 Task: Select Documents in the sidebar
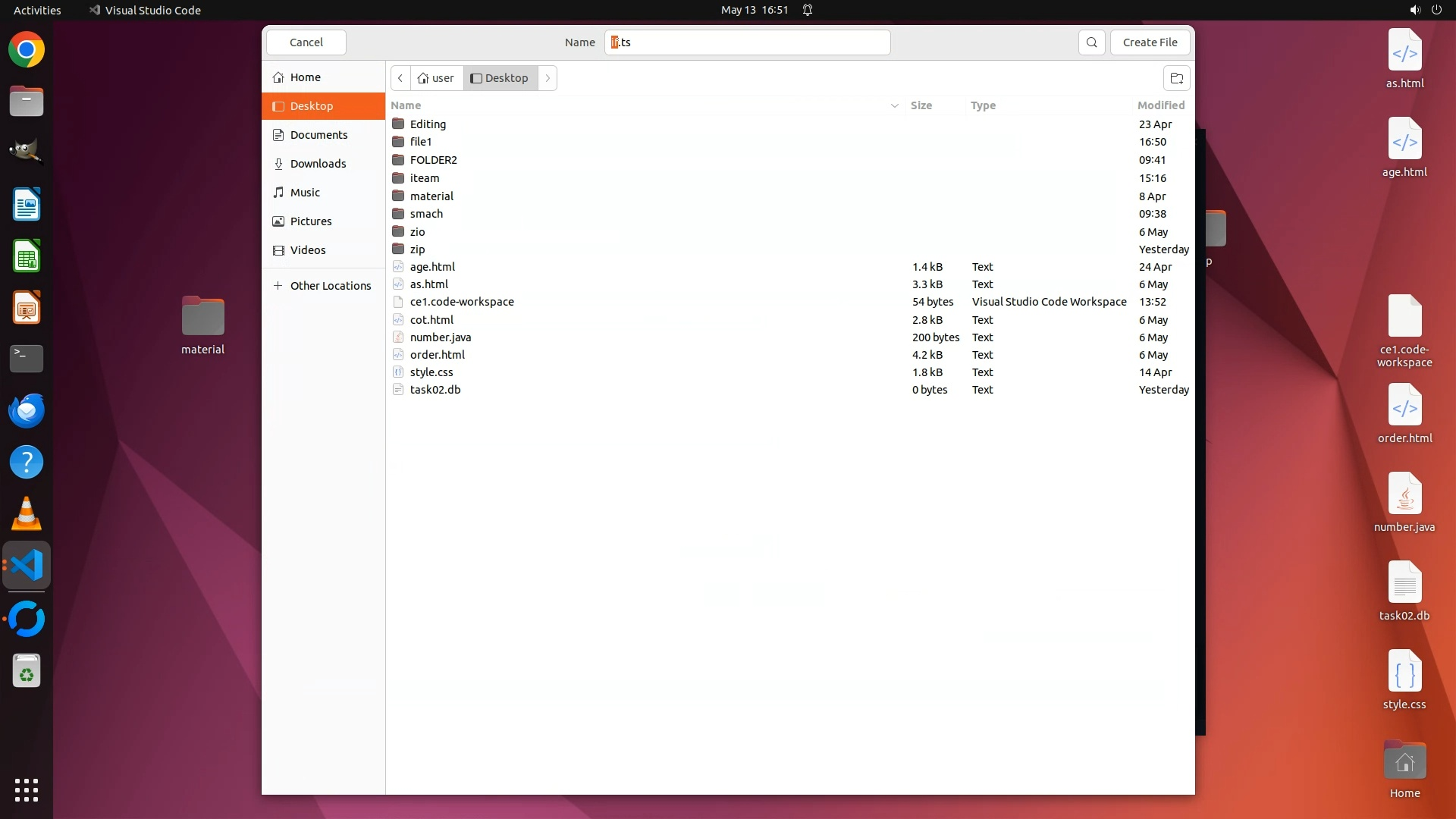click(x=318, y=135)
